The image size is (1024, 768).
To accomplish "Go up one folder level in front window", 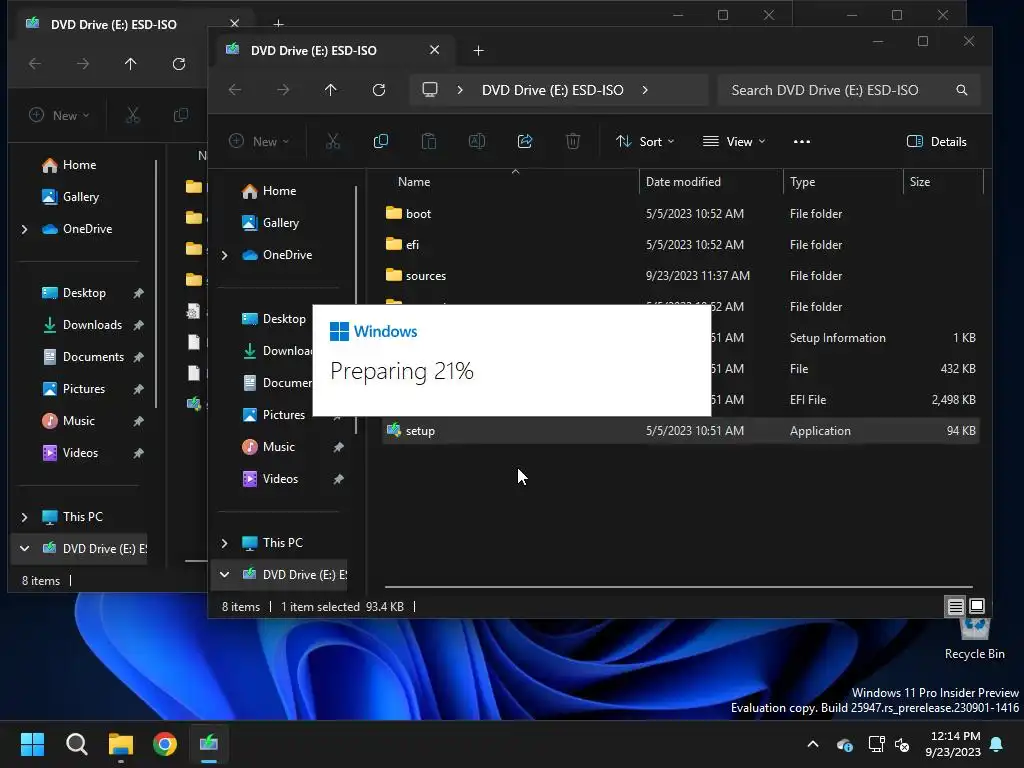I will pos(330,90).
